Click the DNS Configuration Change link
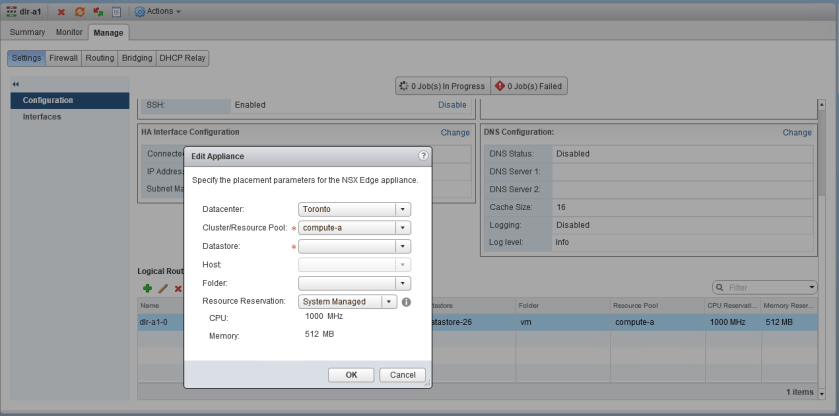The height and width of the screenshot is (416, 839). [796, 132]
